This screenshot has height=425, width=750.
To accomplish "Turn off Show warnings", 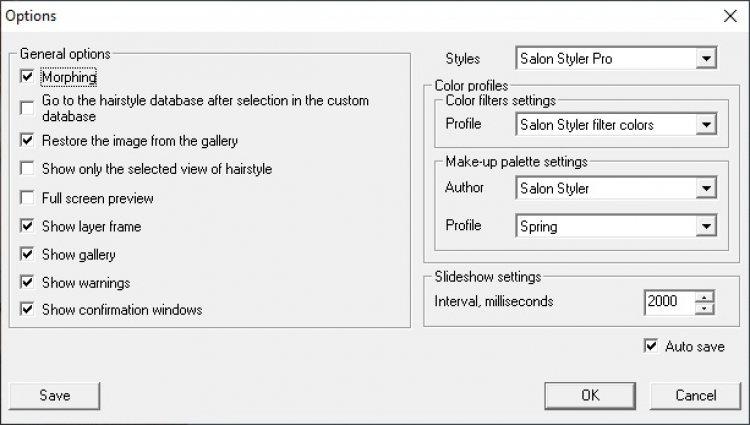I will tap(27, 282).
